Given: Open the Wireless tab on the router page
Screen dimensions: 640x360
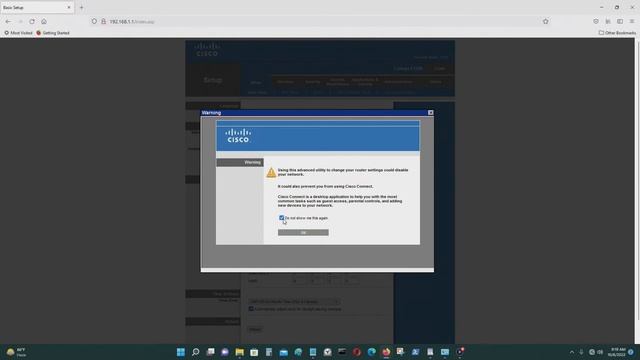Looking at the screenshot, I should coord(285,82).
